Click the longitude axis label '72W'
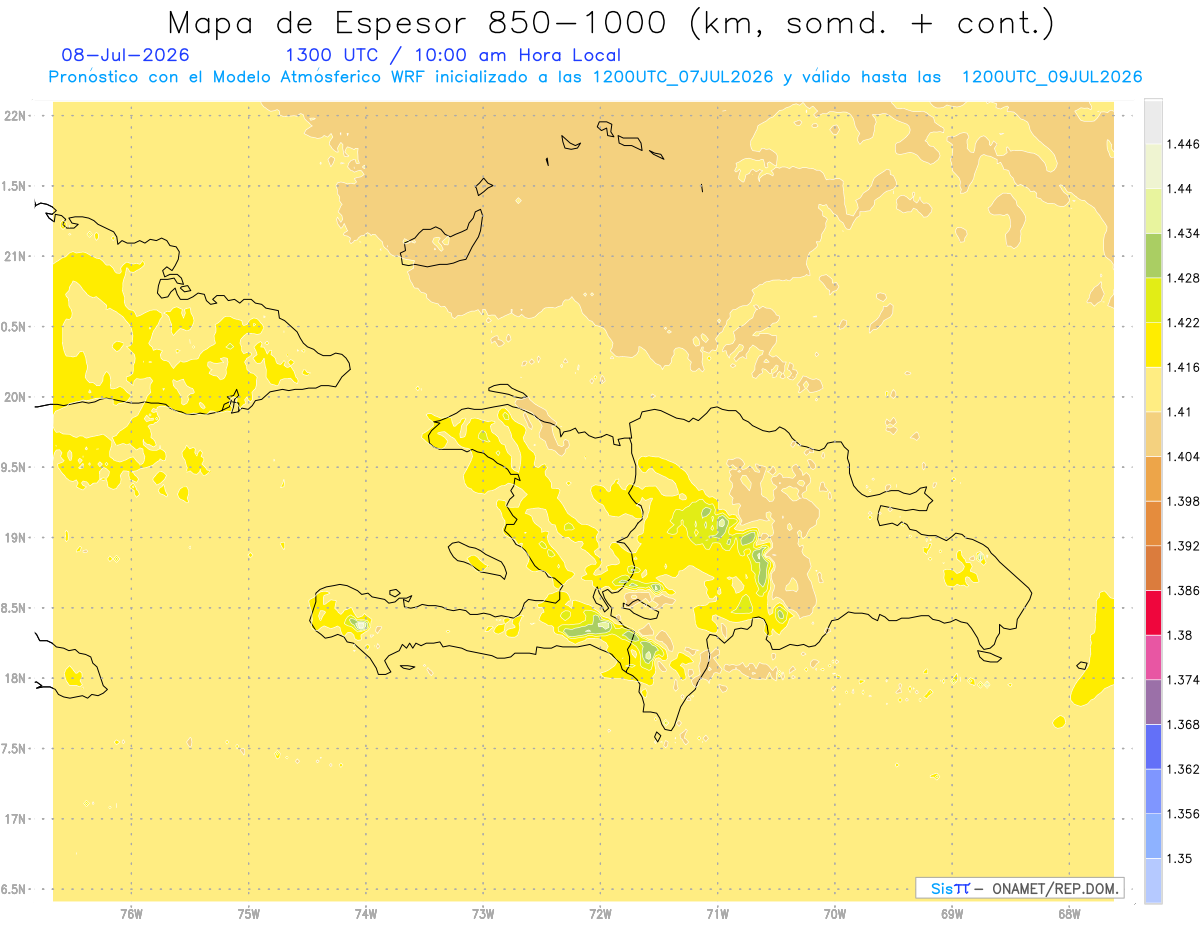The image size is (1200, 927). (600, 913)
